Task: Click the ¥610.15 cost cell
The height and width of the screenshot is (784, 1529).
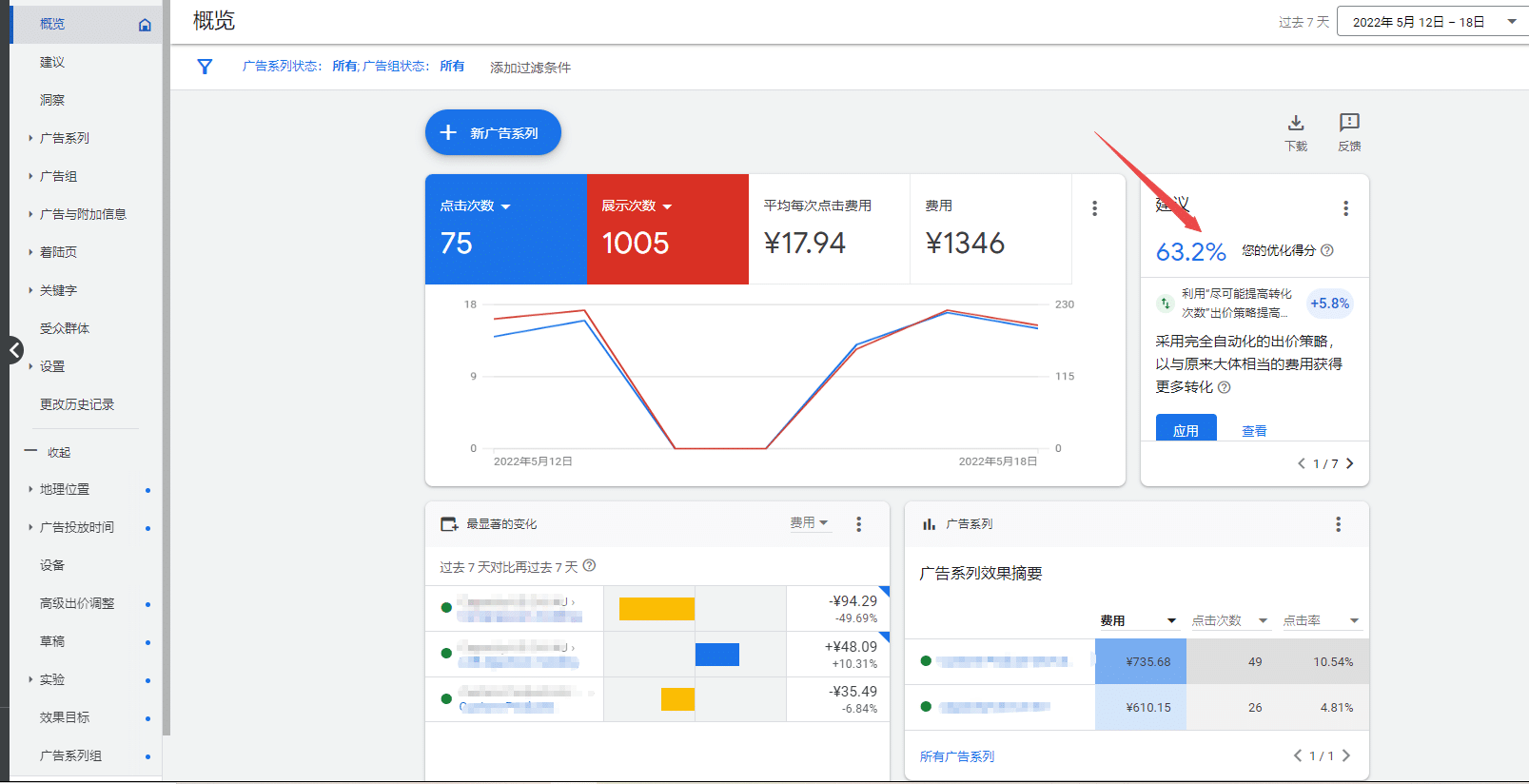Action: click(x=1141, y=707)
